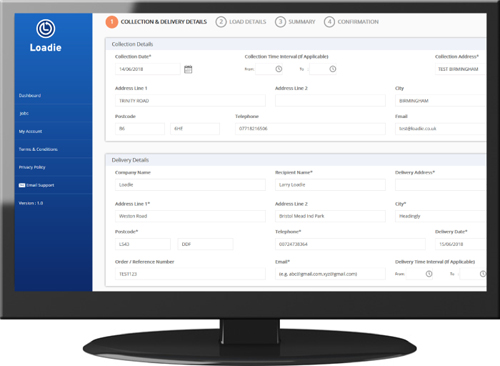Open Dashboard from the sidebar
This screenshot has height=366, width=500.
point(30,96)
